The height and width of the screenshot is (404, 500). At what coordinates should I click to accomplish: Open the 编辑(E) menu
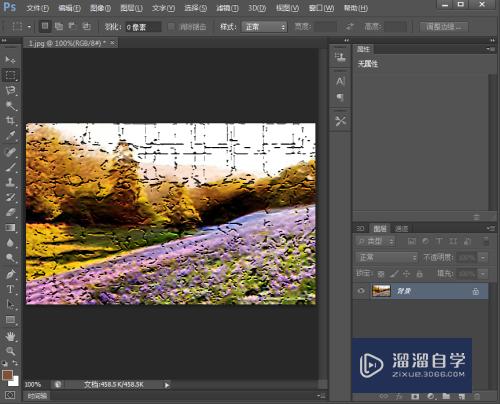69,8
